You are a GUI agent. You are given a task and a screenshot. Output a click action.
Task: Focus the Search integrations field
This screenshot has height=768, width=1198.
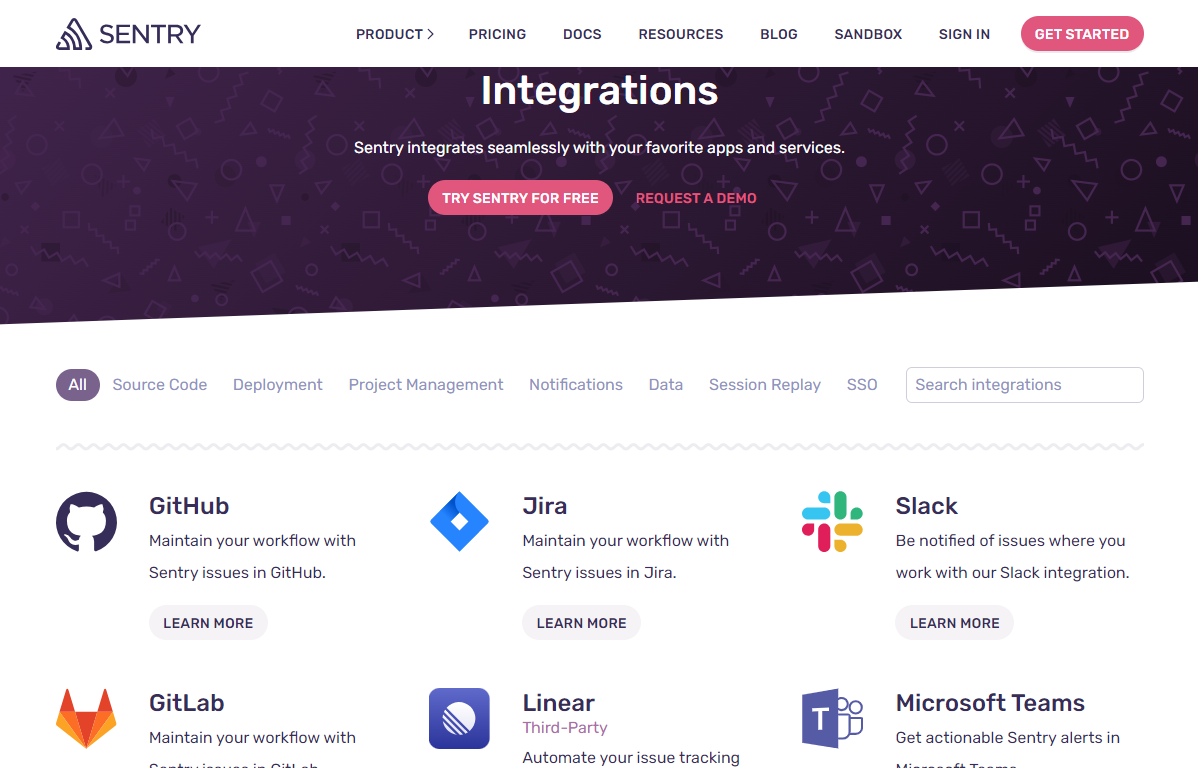(1025, 384)
